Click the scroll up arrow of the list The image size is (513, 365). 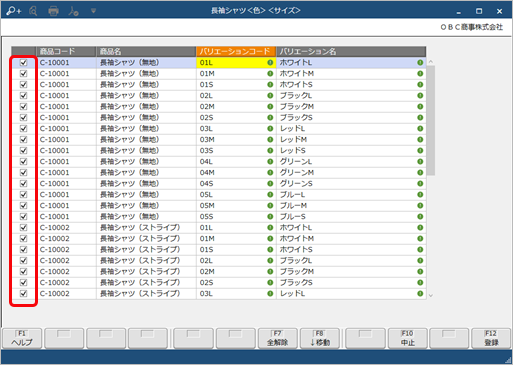pyautogui.click(x=431, y=62)
